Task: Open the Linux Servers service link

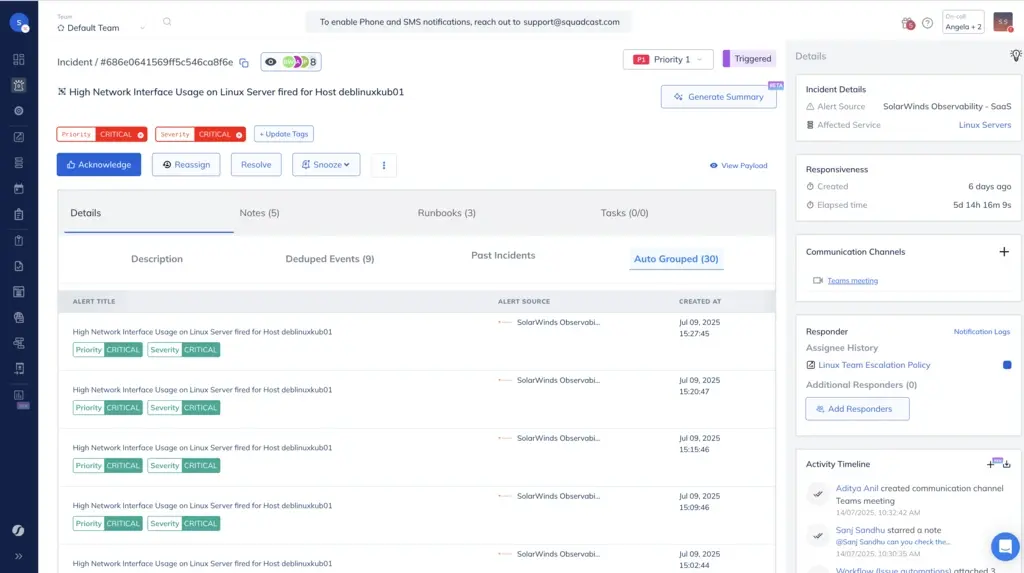Action: pyautogui.click(x=984, y=125)
